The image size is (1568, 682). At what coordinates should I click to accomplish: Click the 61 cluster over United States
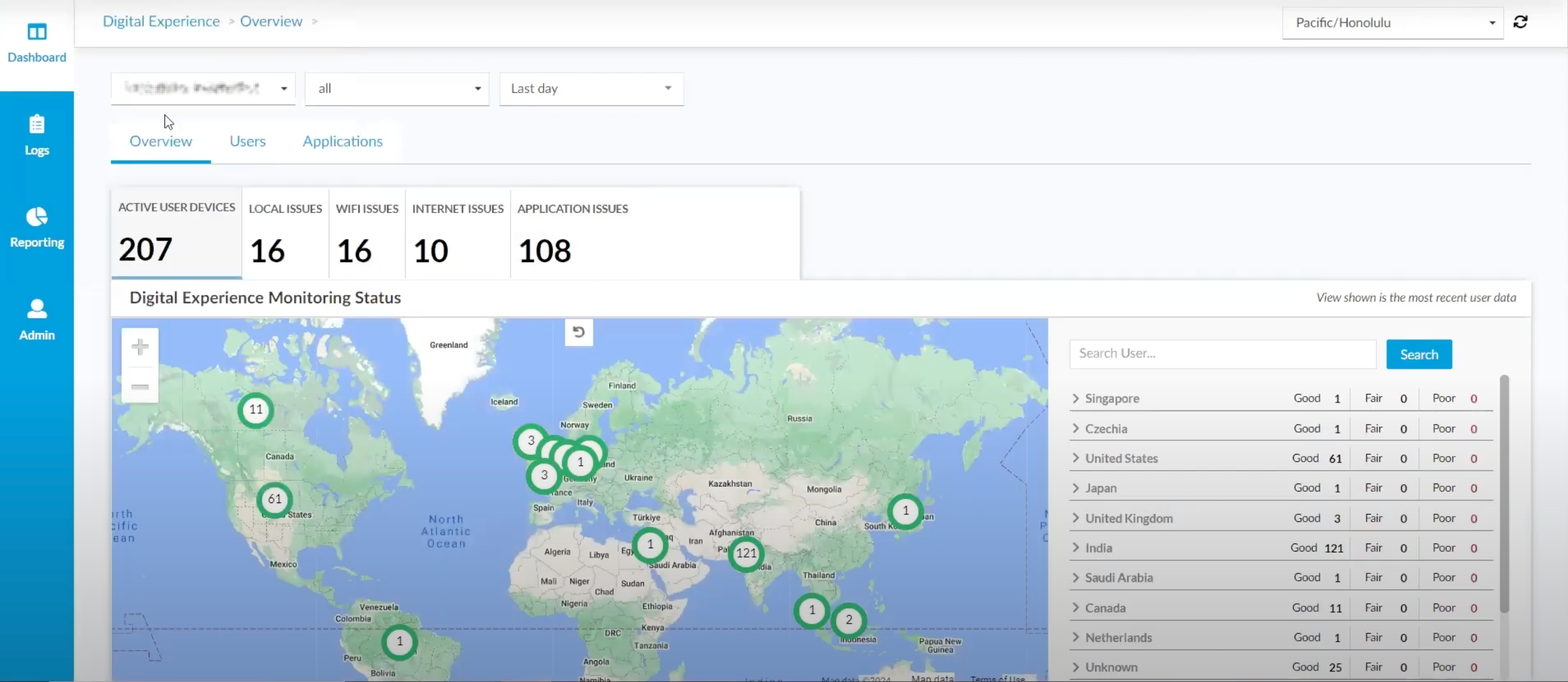point(274,499)
